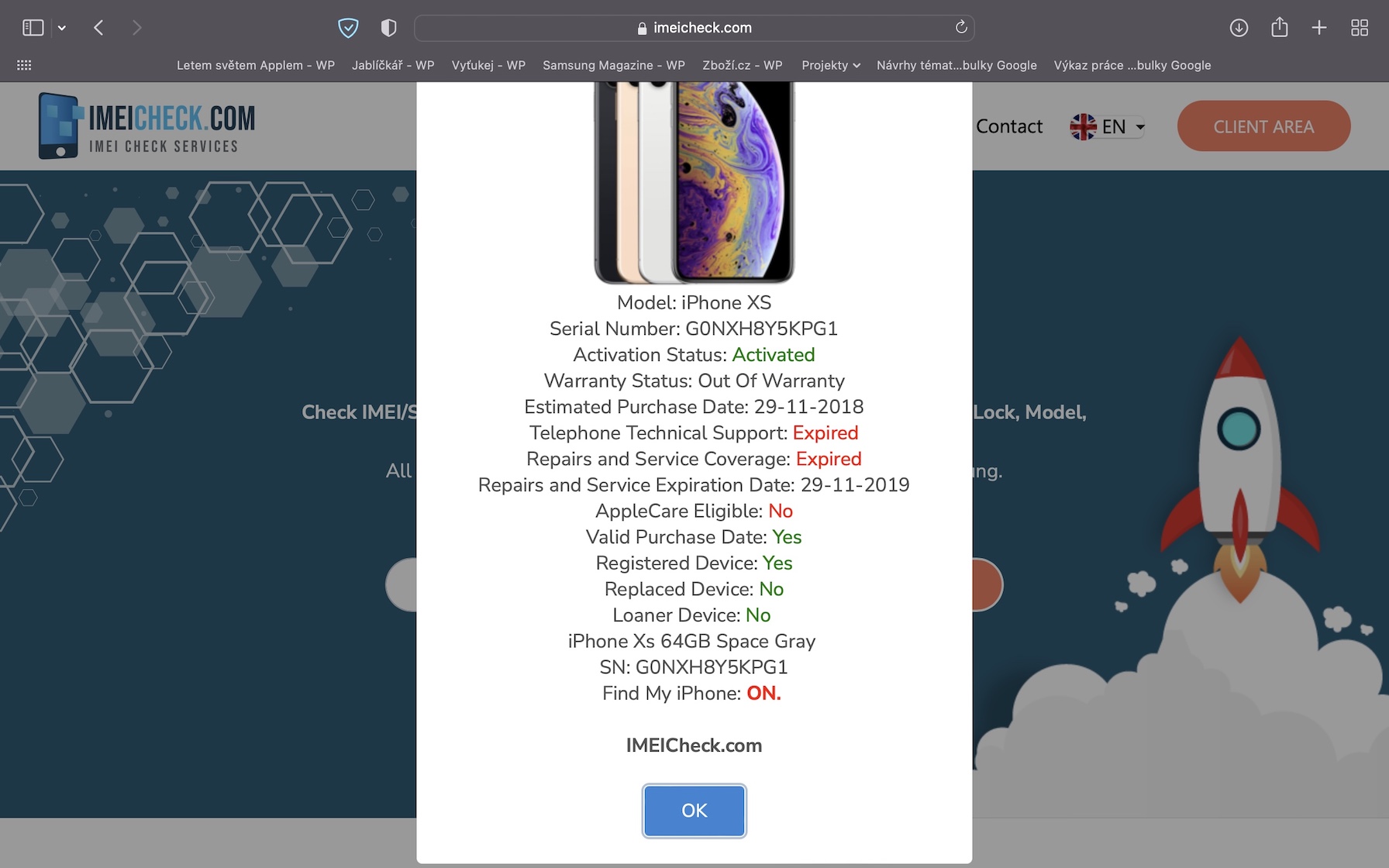Open the Zboží.cz - WP bookmark
Viewport: 1389px width, 868px height.
pyautogui.click(x=743, y=65)
